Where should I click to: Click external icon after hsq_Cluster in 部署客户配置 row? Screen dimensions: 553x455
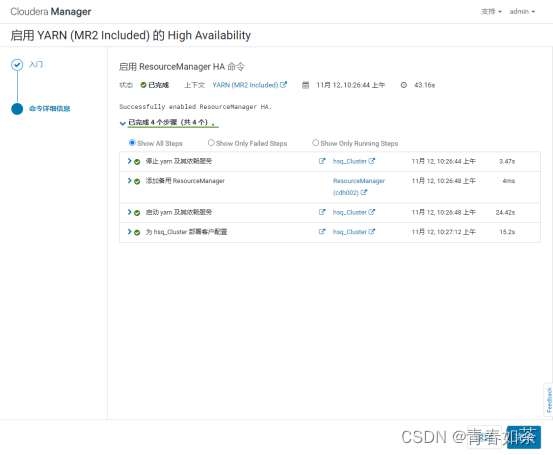[x=372, y=231]
